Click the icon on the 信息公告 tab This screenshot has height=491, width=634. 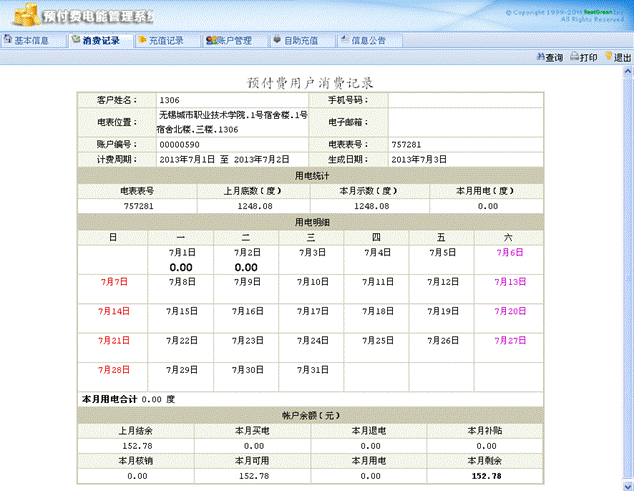coord(342,41)
